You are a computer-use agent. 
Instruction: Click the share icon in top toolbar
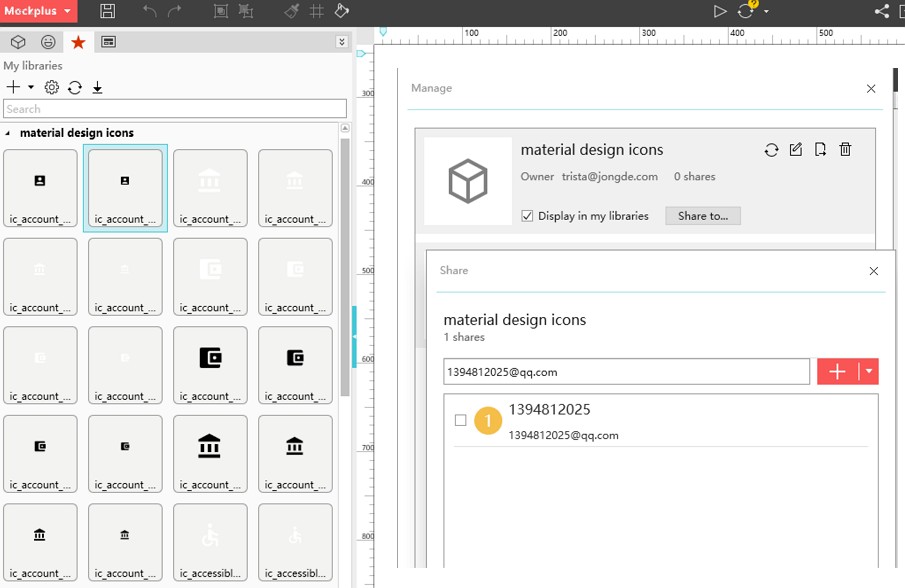pyautogui.click(x=881, y=11)
